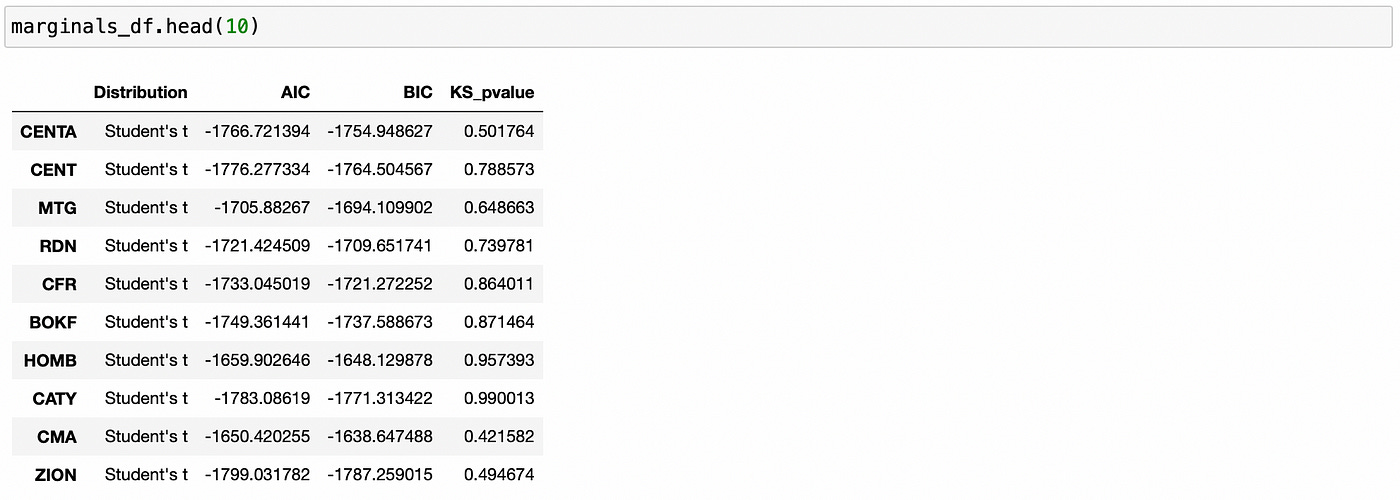Select KS_pvalue 0.648663

(499, 208)
